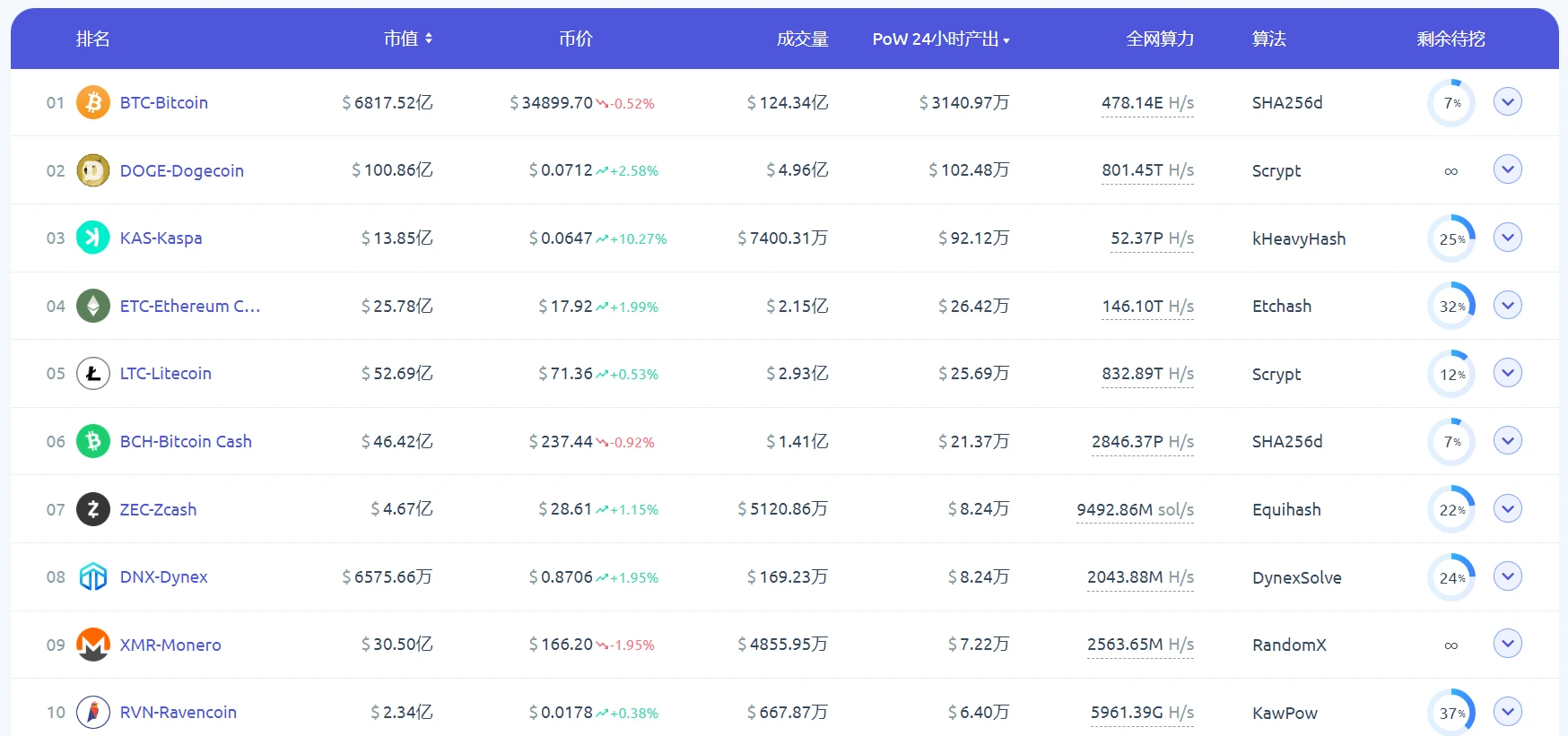Expand the BCH-Bitcoin Cash row details

pos(1508,440)
